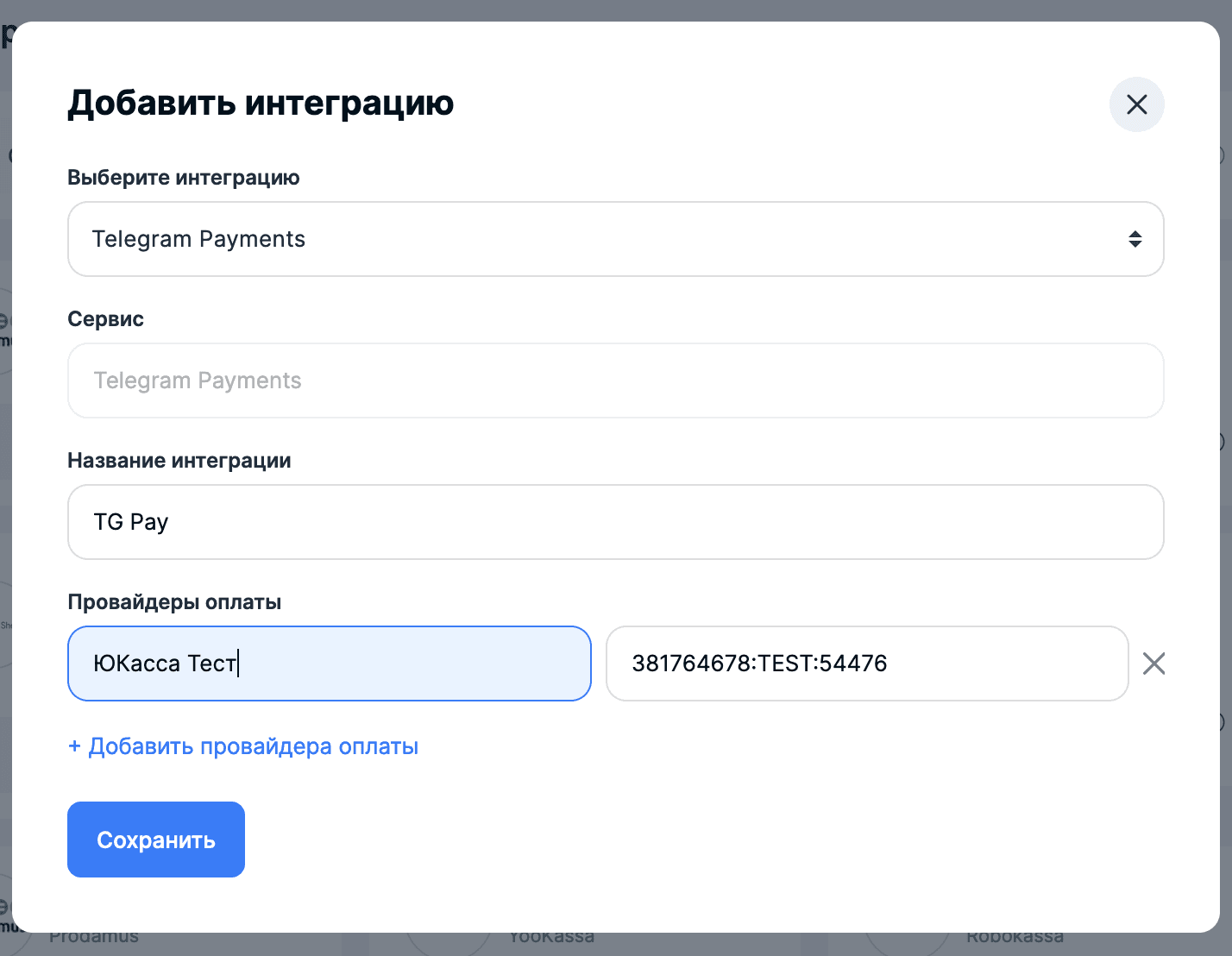
Task: Click the Выберите интеграцию label
Action: tap(184, 178)
